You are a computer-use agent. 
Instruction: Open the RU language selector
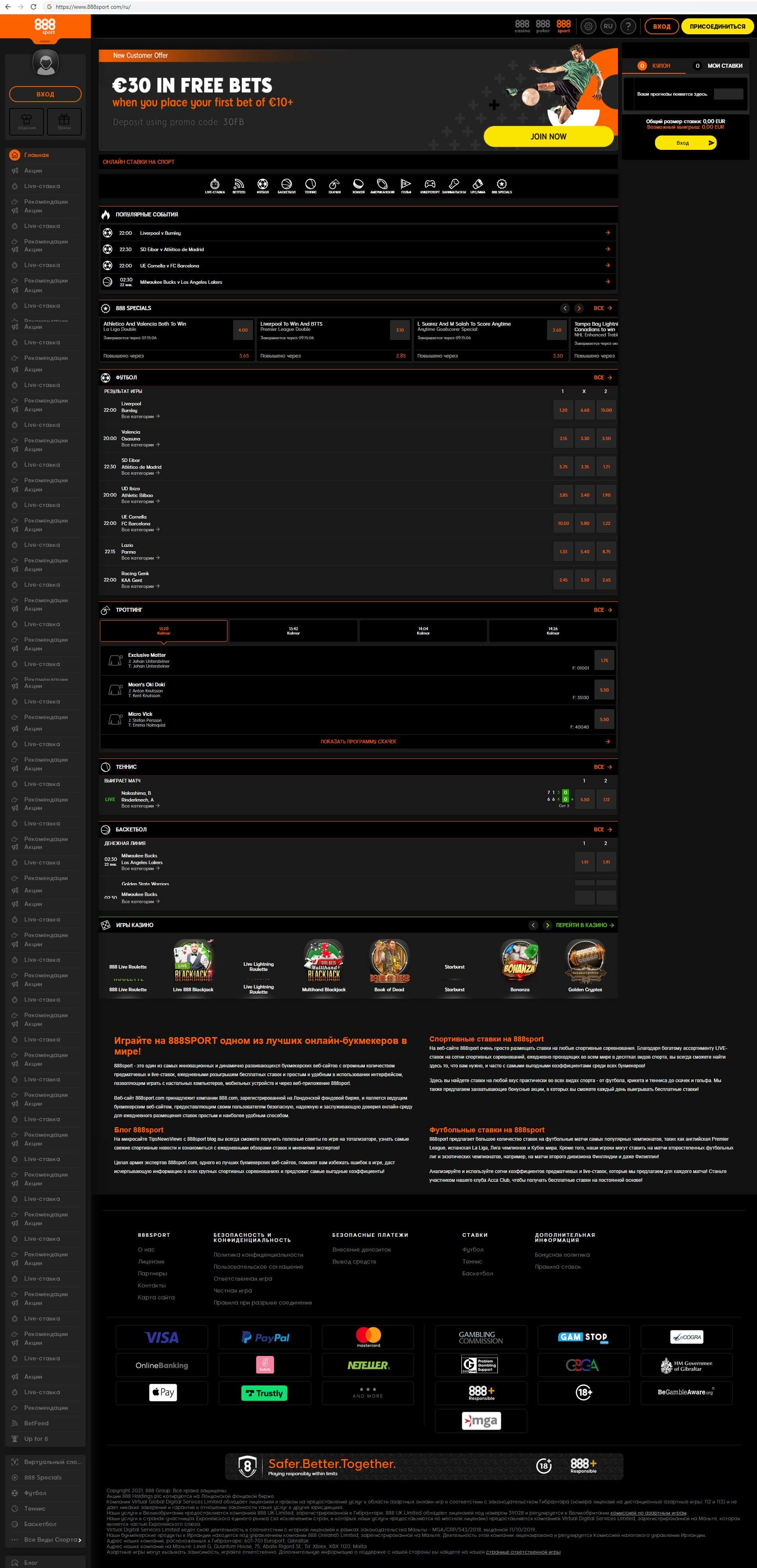click(x=608, y=26)
